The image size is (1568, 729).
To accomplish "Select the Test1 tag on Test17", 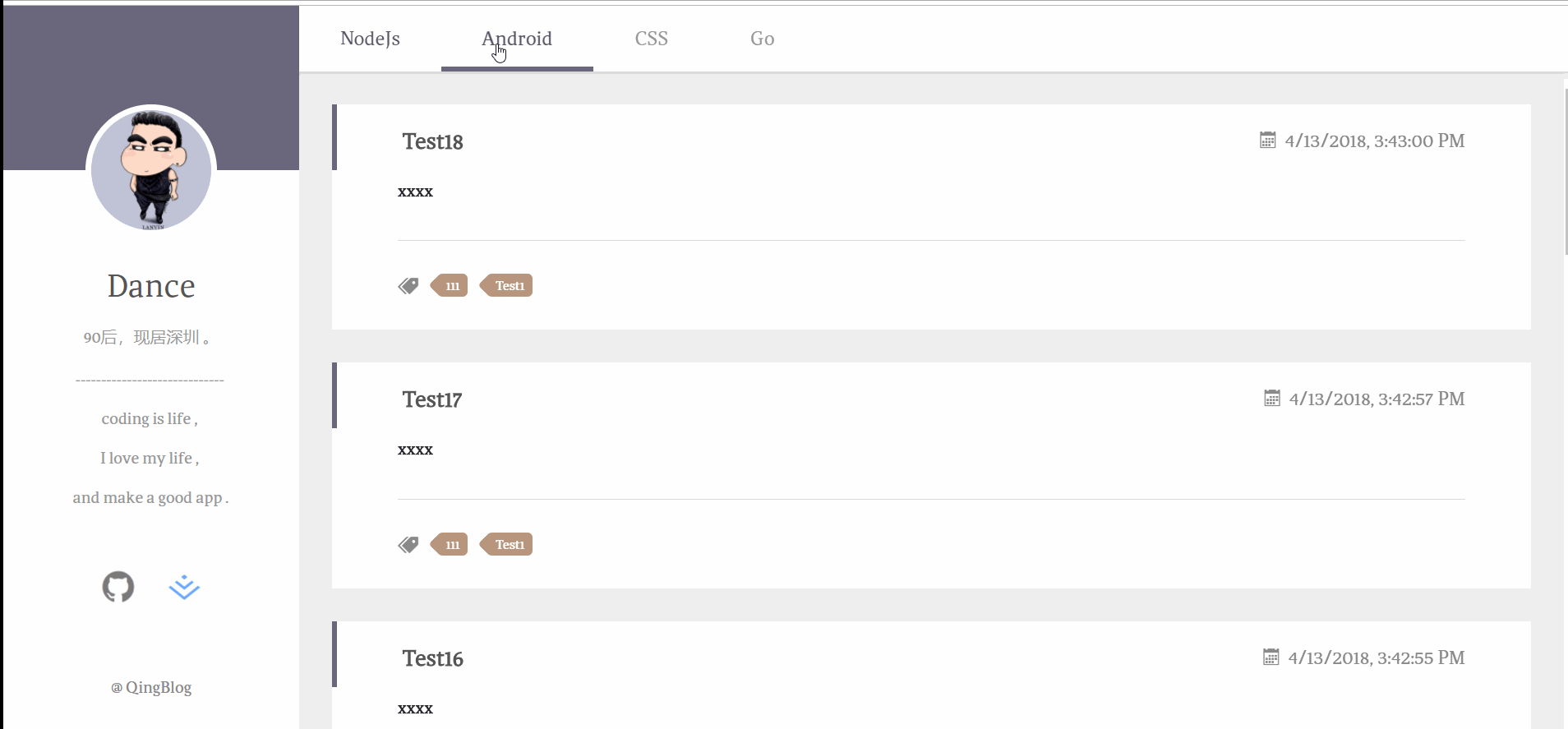I will coord(506,544).
